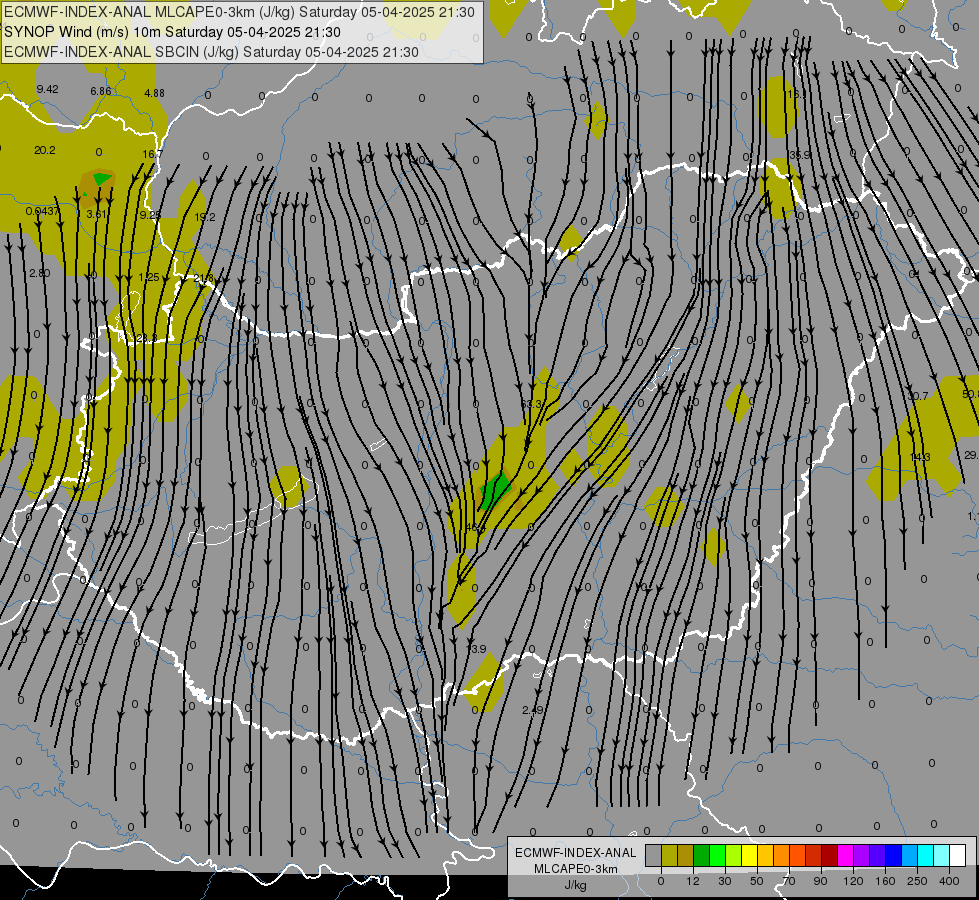The width and height of the screenshot is (979, 900).
Task: Click the map value 3.61
Action: tap(97, 214)
